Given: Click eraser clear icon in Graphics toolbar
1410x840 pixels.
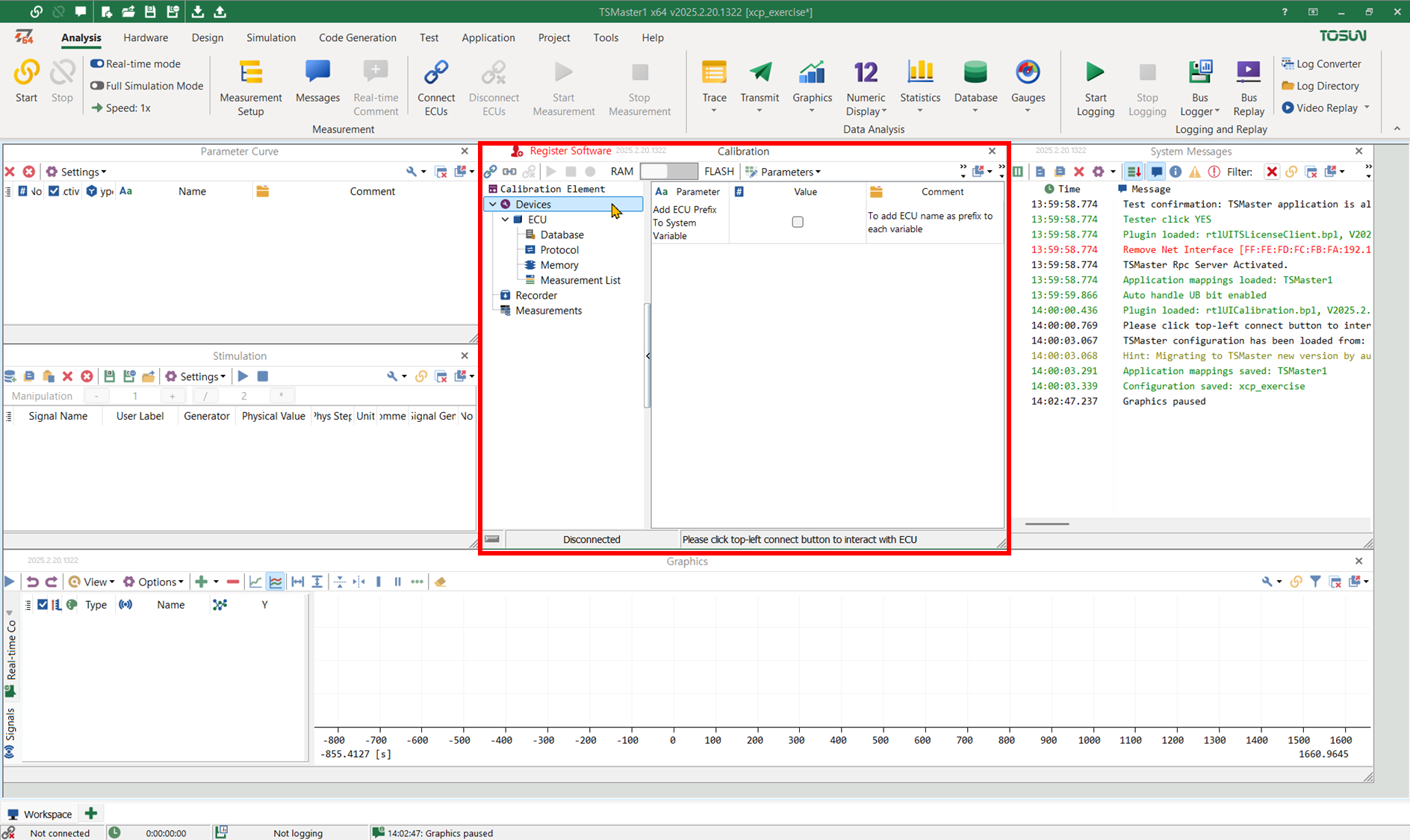Looking at the screenshot, I should [x=441, y=582].
